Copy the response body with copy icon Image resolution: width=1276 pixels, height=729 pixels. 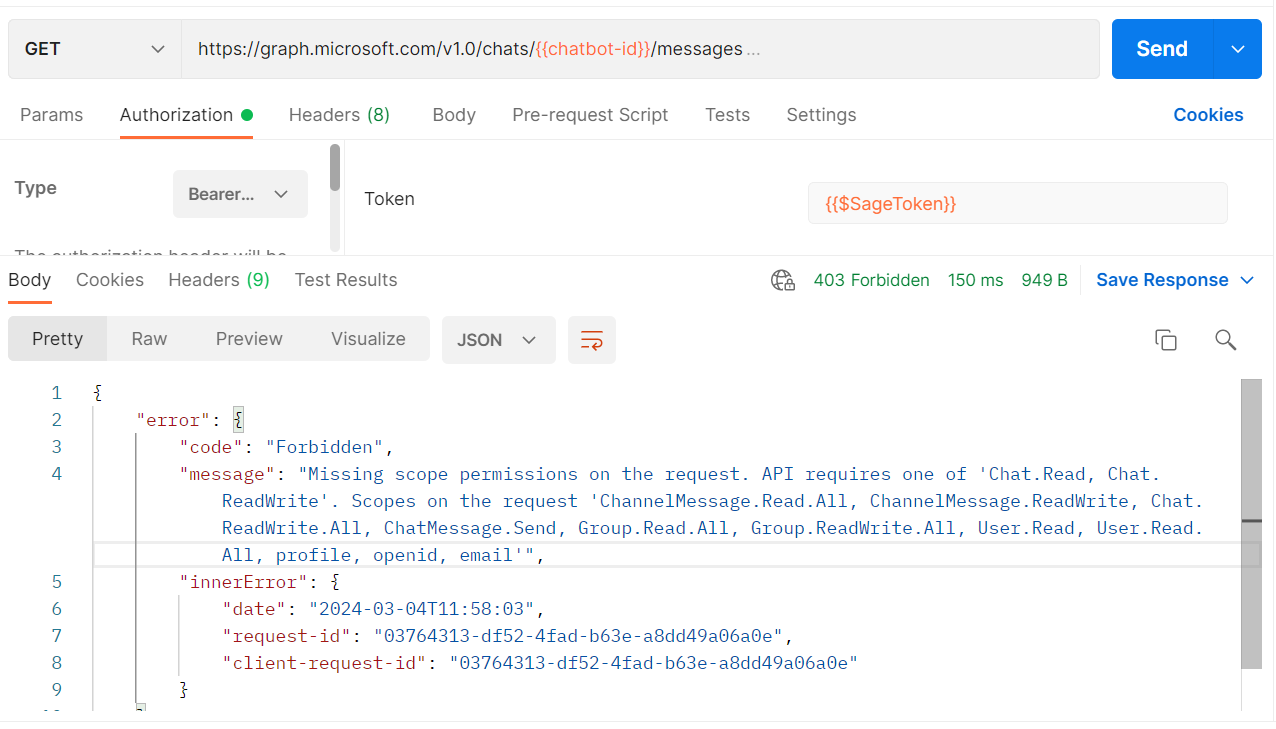click(x=1165, y=340)
